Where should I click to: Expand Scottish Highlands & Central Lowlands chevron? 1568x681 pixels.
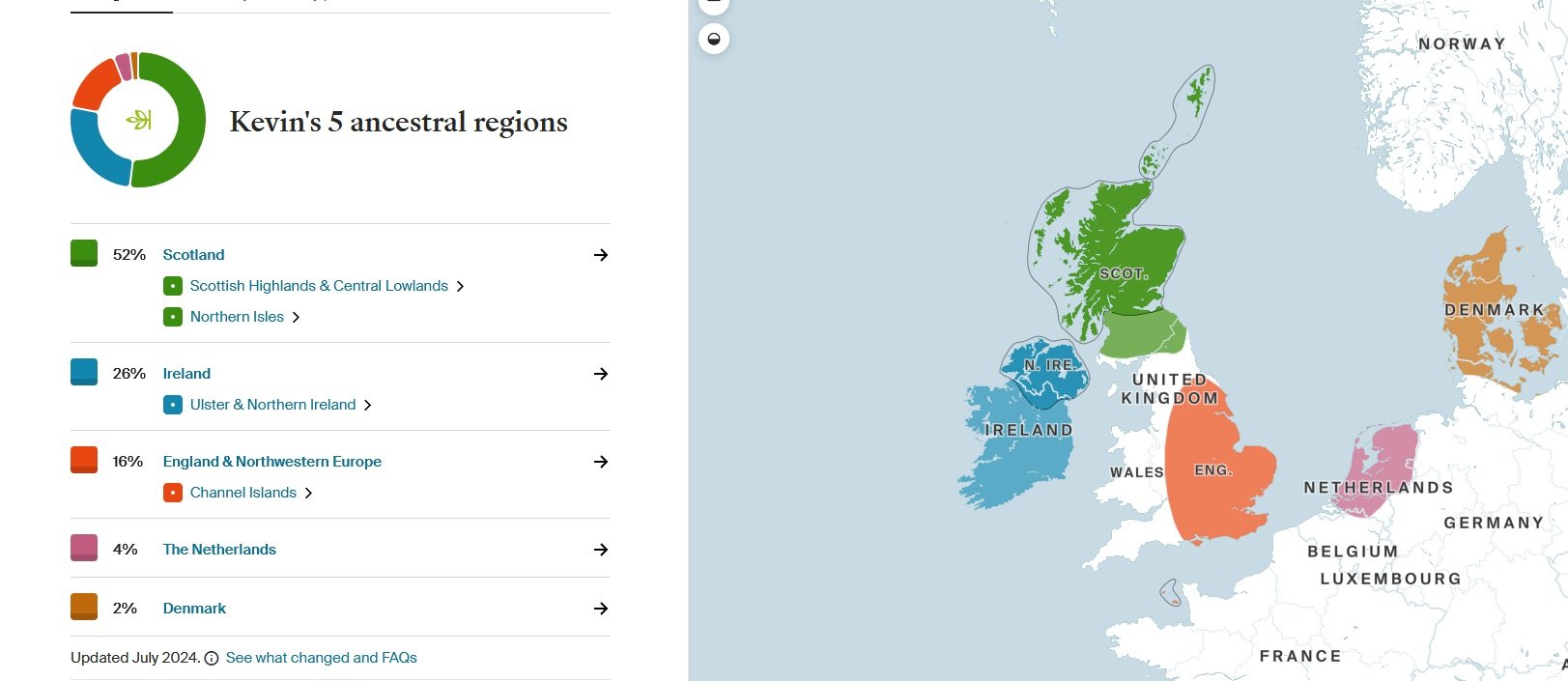[461, 287]
